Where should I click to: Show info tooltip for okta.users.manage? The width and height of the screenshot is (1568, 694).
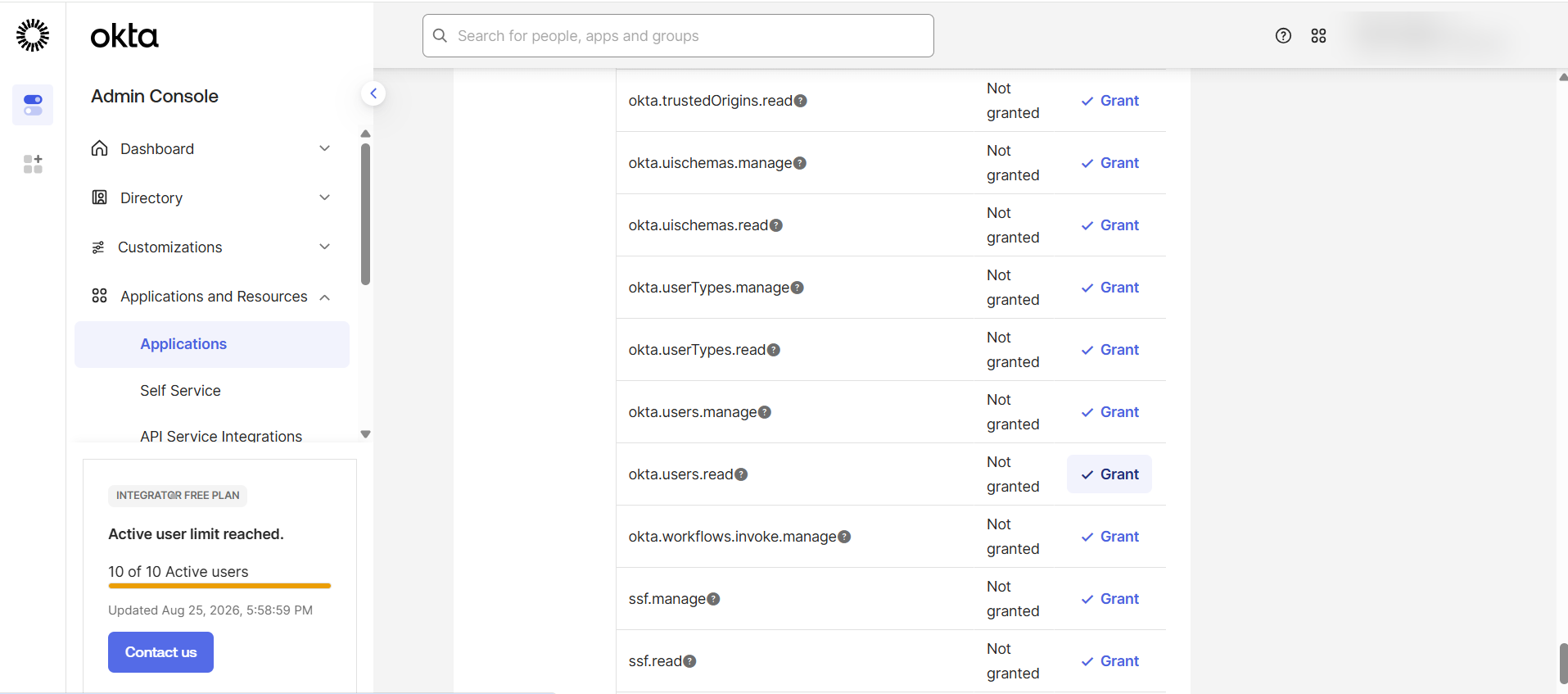[765, 412]
